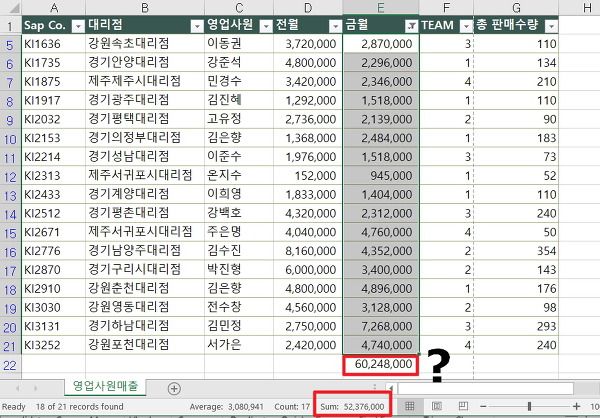Click the zoom slider handle
Viewport: 600px width, 418px height.
coord(529,407)
